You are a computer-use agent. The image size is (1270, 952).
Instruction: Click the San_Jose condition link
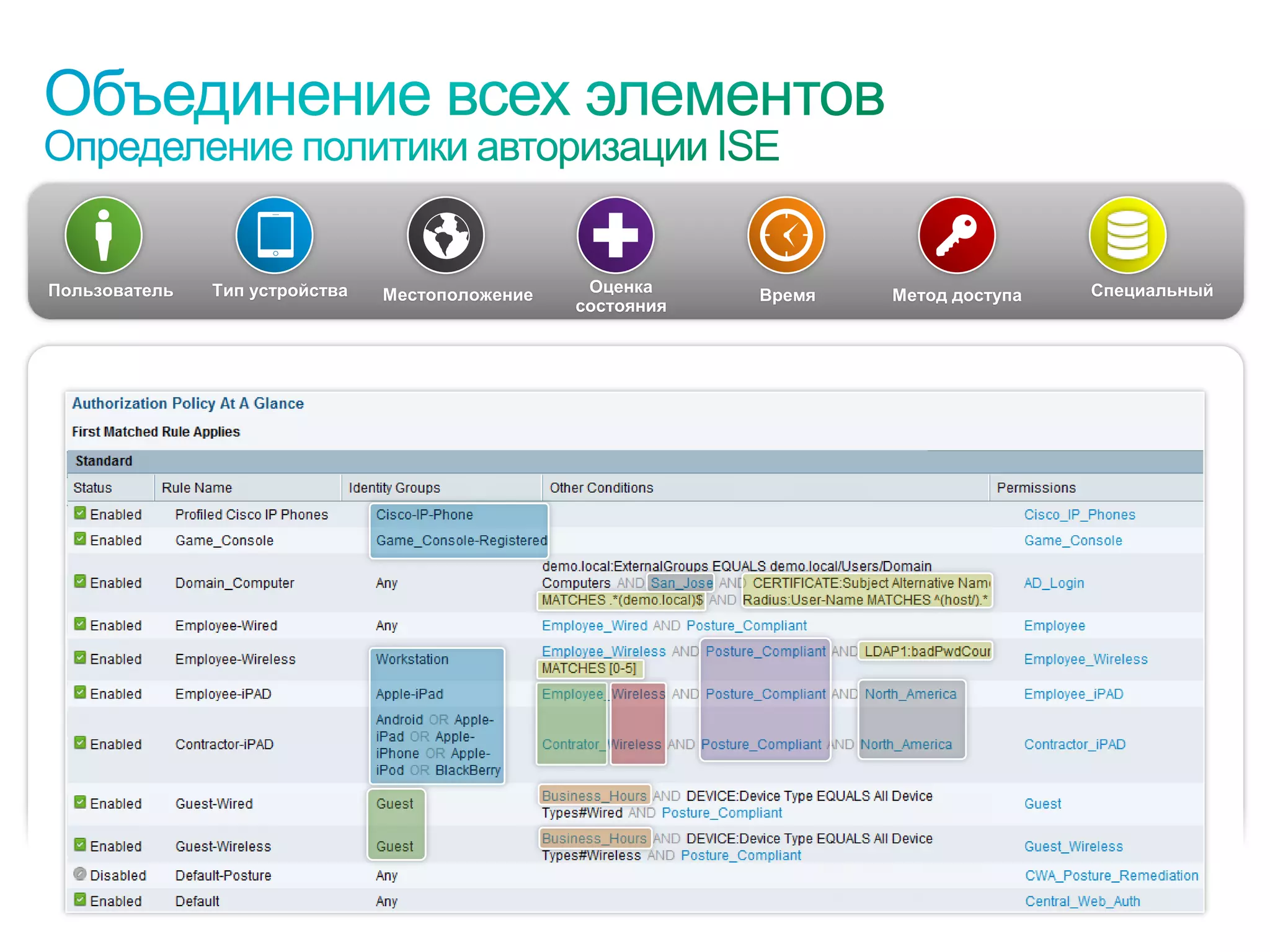click(682, 583)
